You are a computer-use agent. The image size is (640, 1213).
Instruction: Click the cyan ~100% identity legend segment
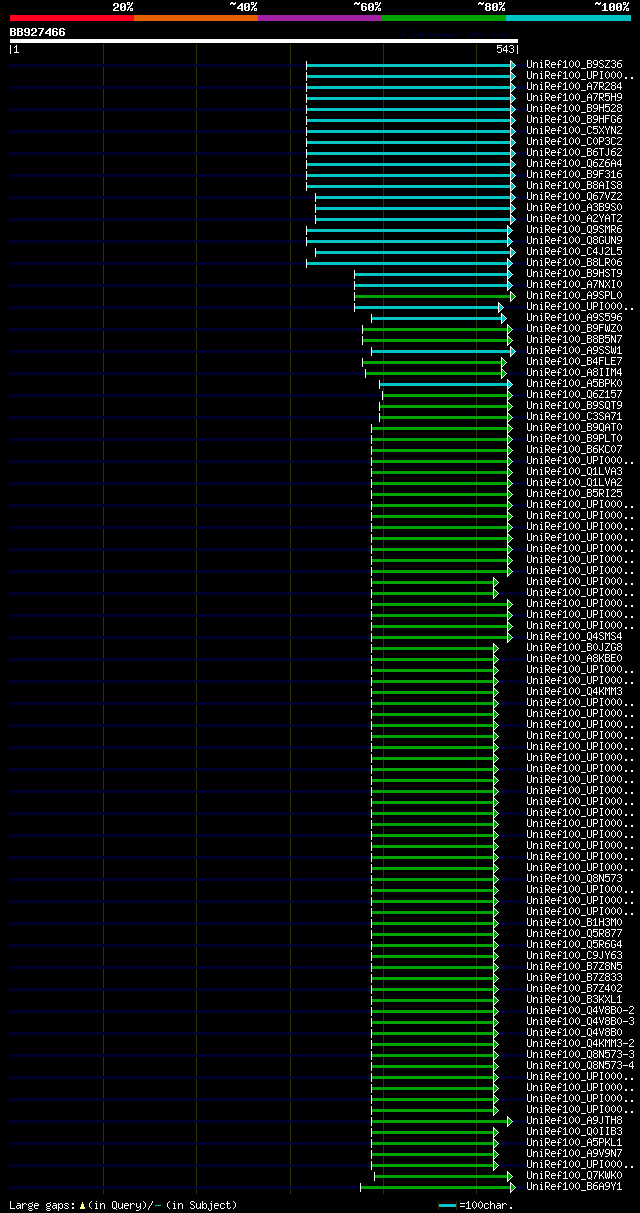(x=568, y=18)
